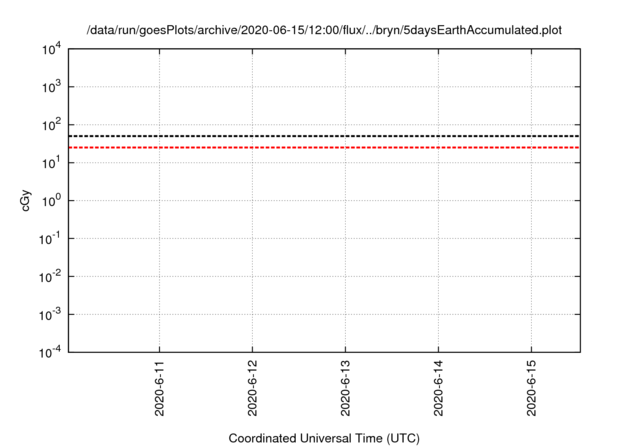
Task: Click the 2020-6-15 date label
Action: click(x=531, y=388)
